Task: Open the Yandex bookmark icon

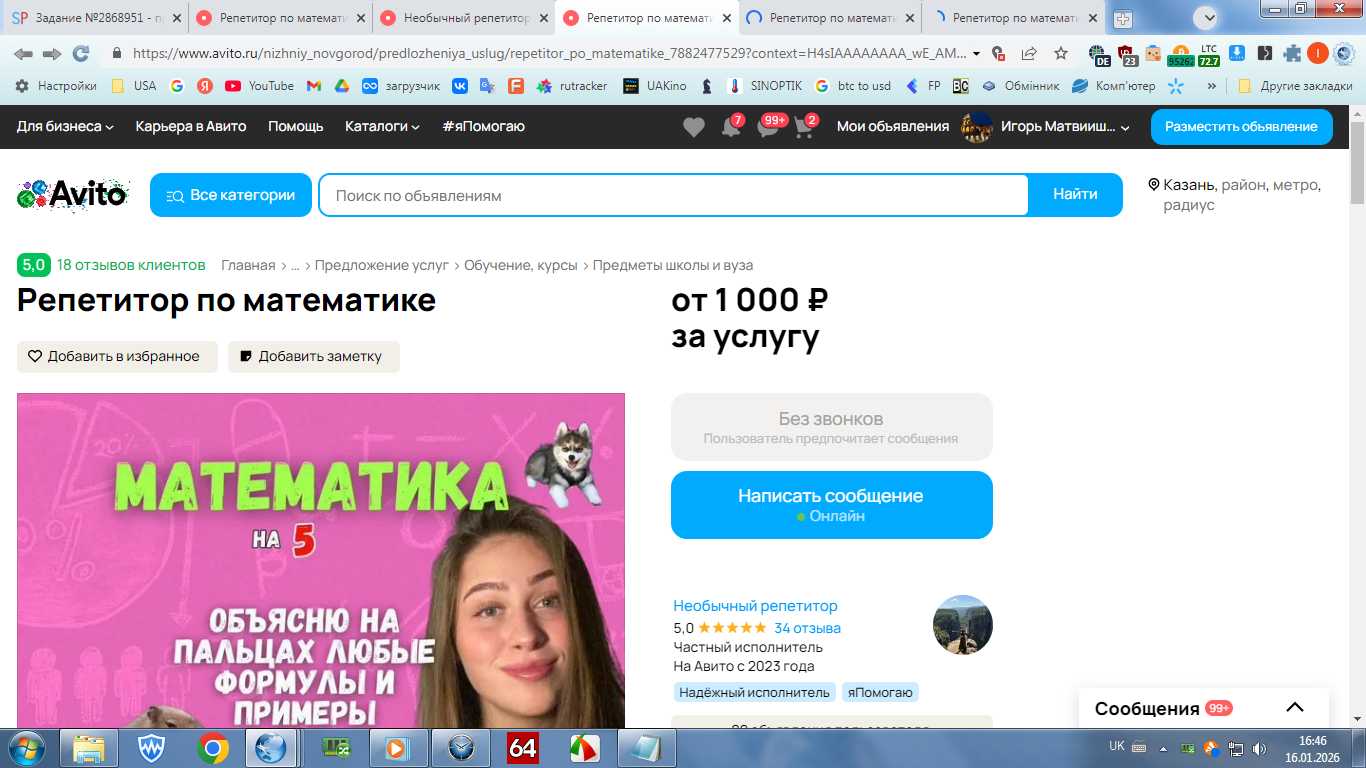Action: [x=204, y=86]
